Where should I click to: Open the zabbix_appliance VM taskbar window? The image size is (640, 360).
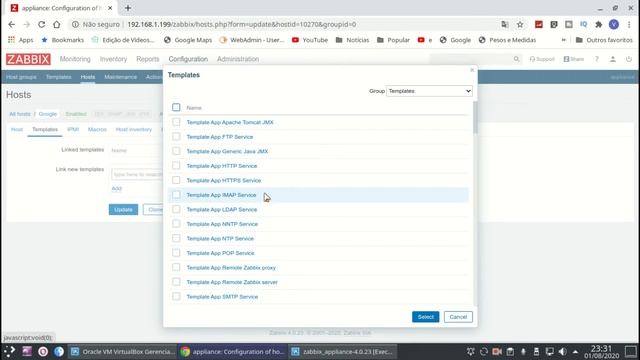tap(342, 351)
